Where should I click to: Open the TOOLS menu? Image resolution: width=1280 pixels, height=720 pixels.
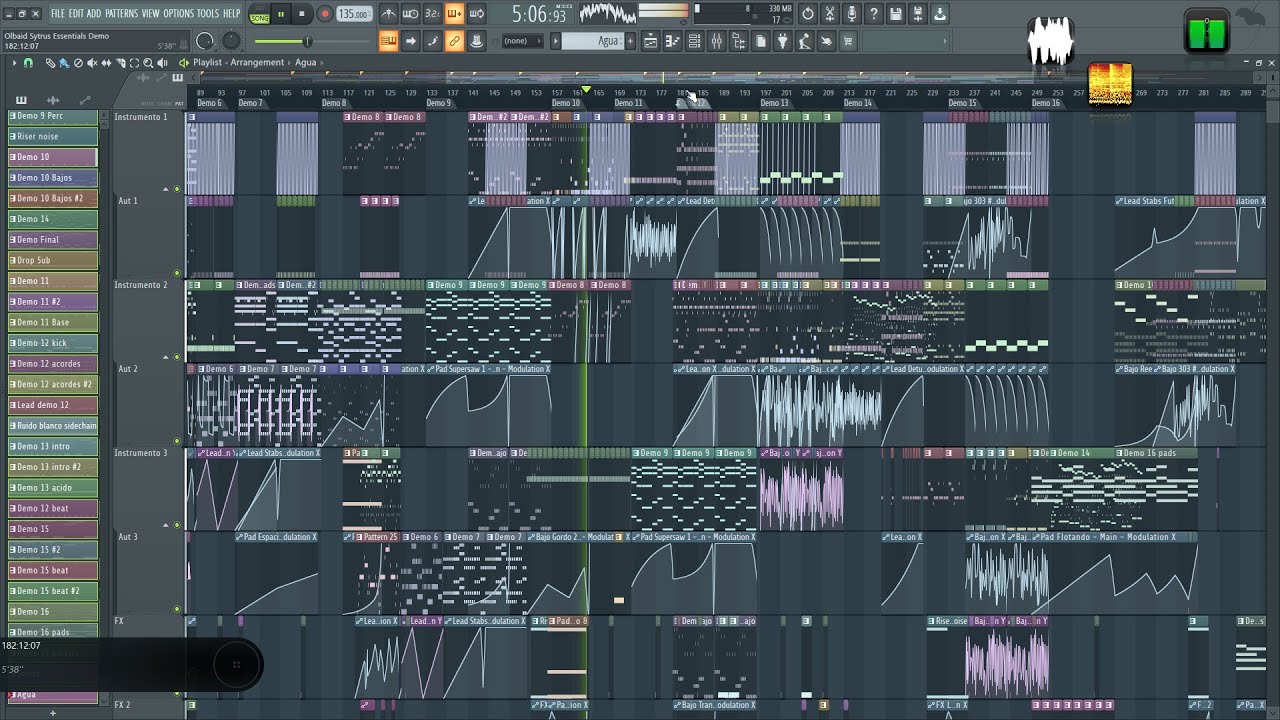207,14
